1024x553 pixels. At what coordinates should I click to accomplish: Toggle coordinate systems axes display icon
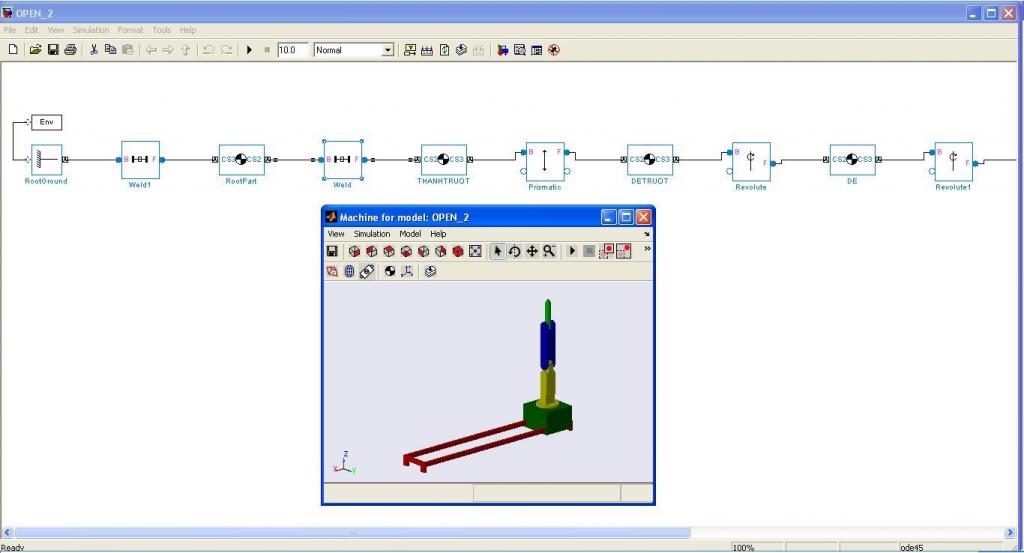point(408,272)
